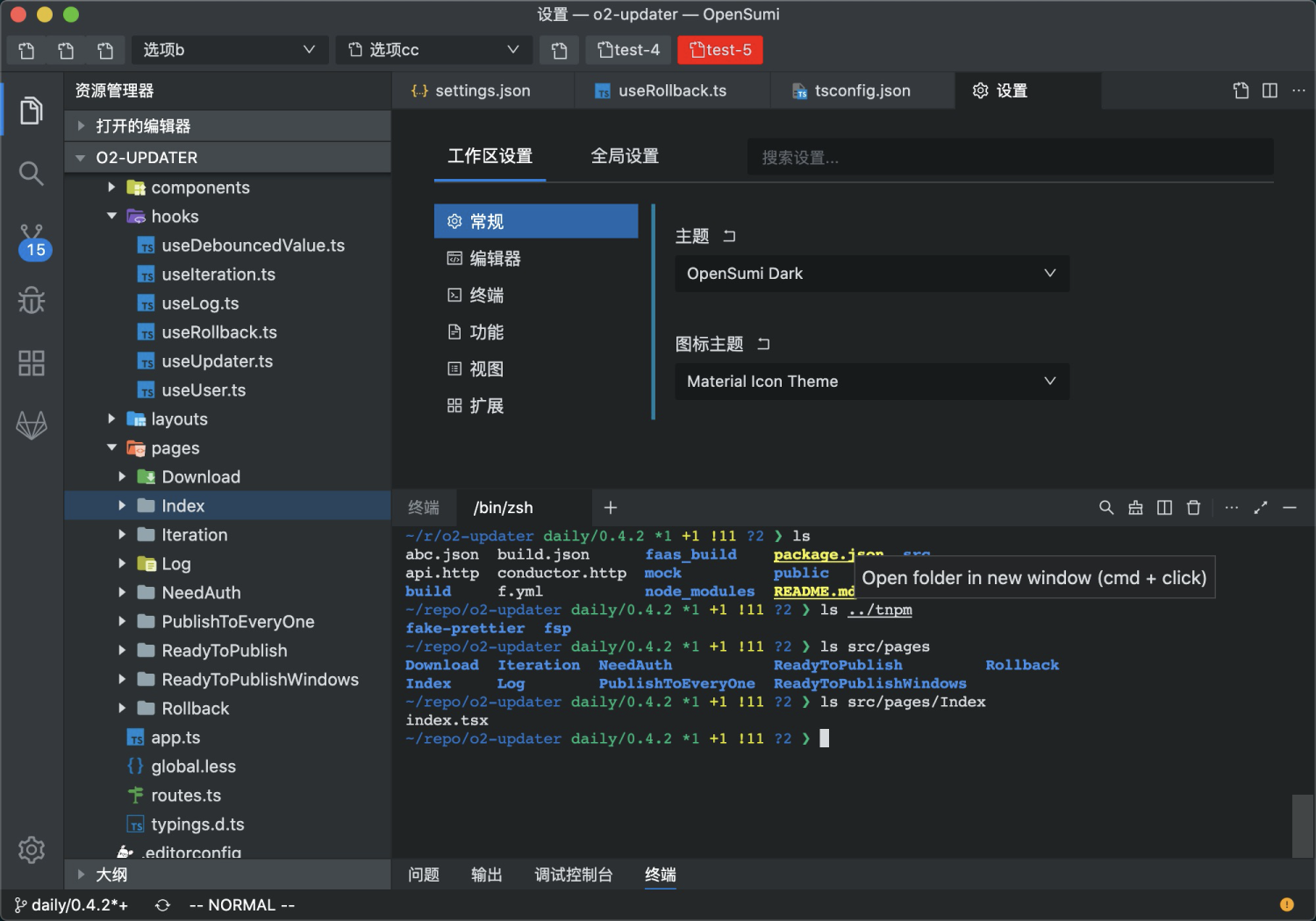Click the split editor icon at top right

[x=1270, y=90]
